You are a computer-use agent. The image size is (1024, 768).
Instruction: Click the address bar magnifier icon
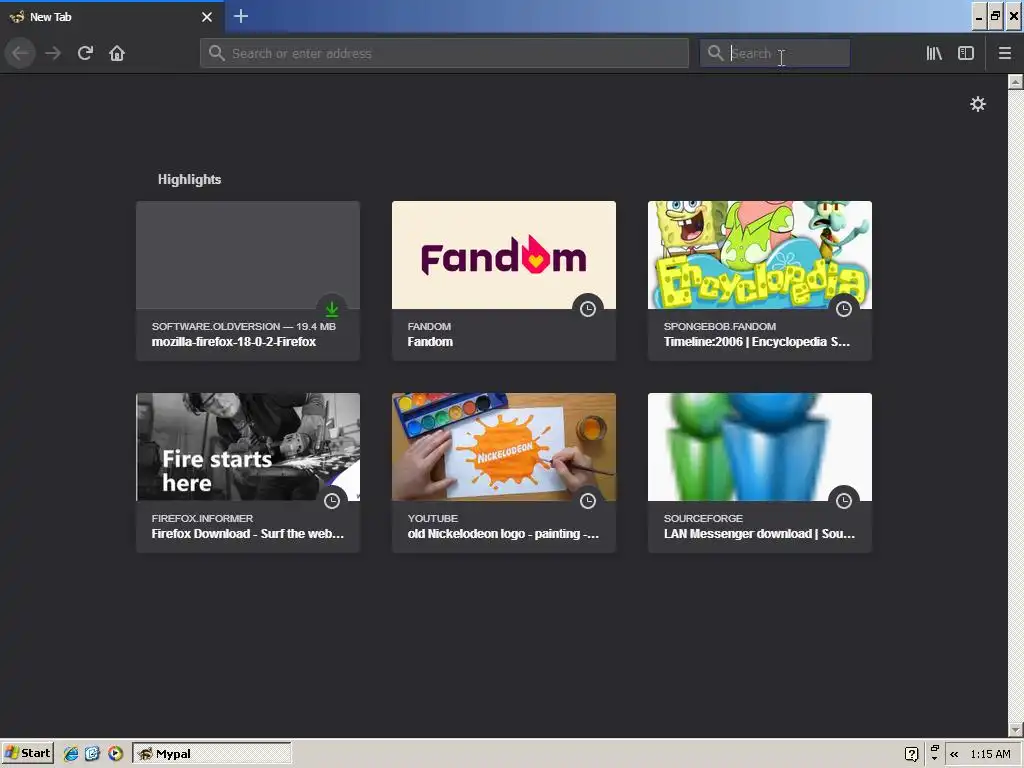click(216, 53)
